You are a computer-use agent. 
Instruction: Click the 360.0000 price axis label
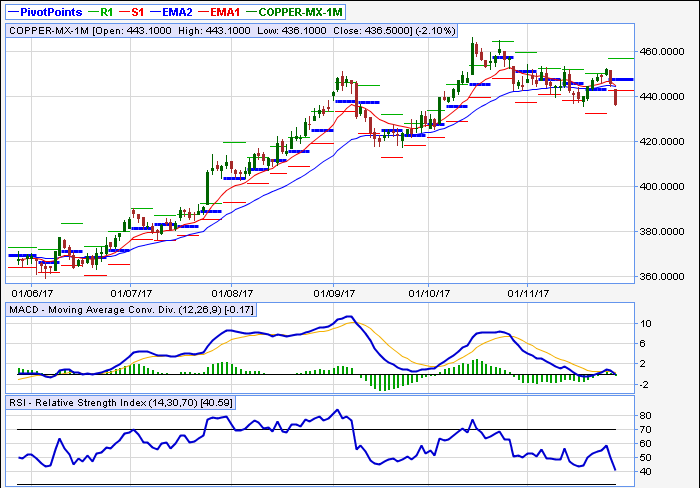[x=661, y=277]
